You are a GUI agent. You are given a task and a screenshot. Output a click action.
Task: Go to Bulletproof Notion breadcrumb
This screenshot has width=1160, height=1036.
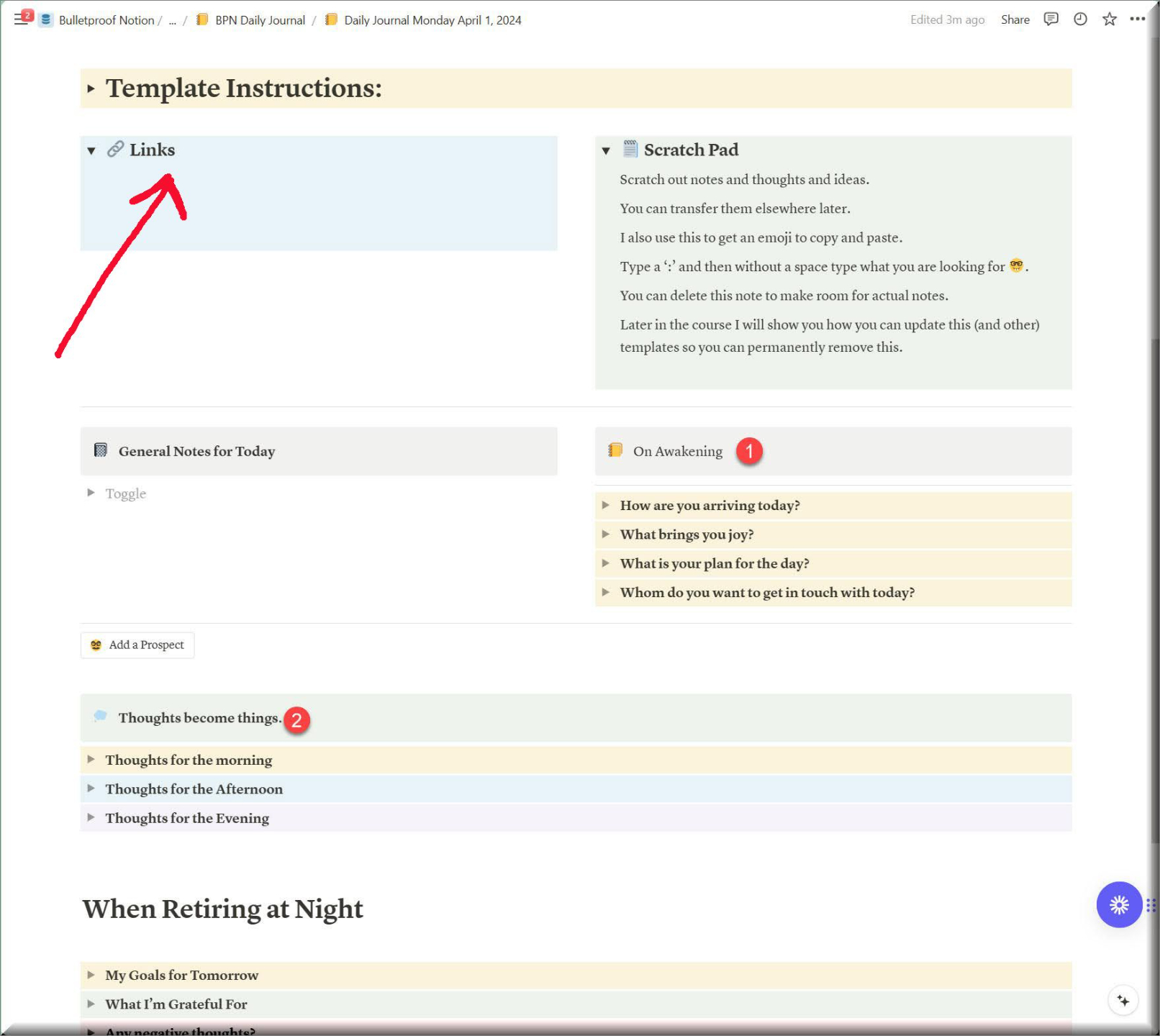[107, 20]
